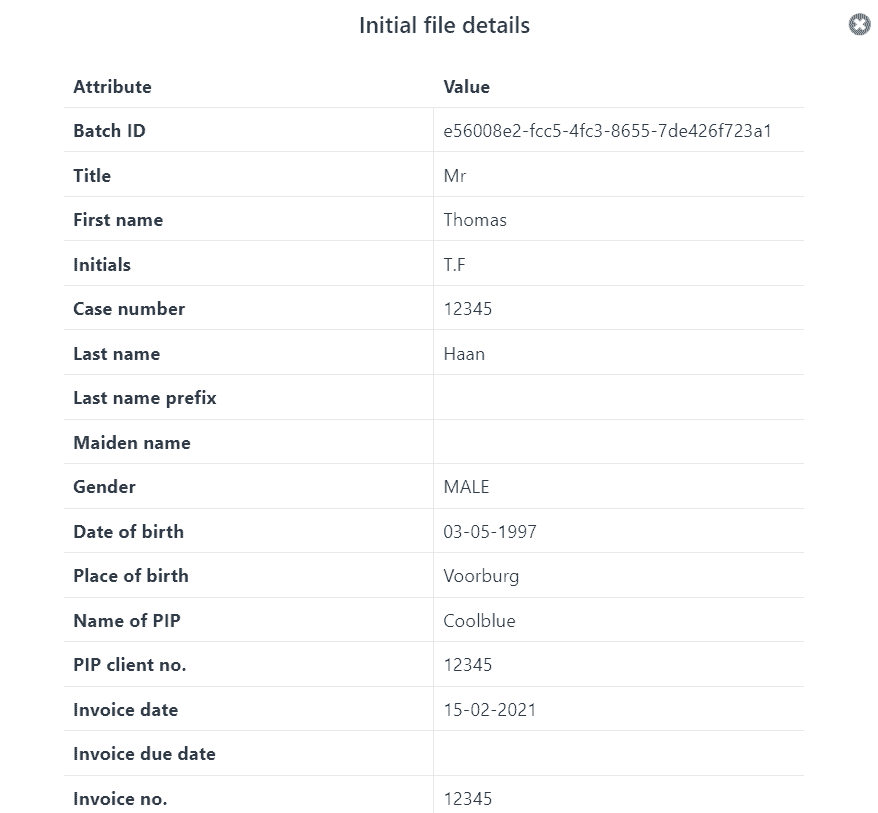This screenshot has height=813, width=878.
Task: Click the Initials value T.F
Action: coord(454,264)
